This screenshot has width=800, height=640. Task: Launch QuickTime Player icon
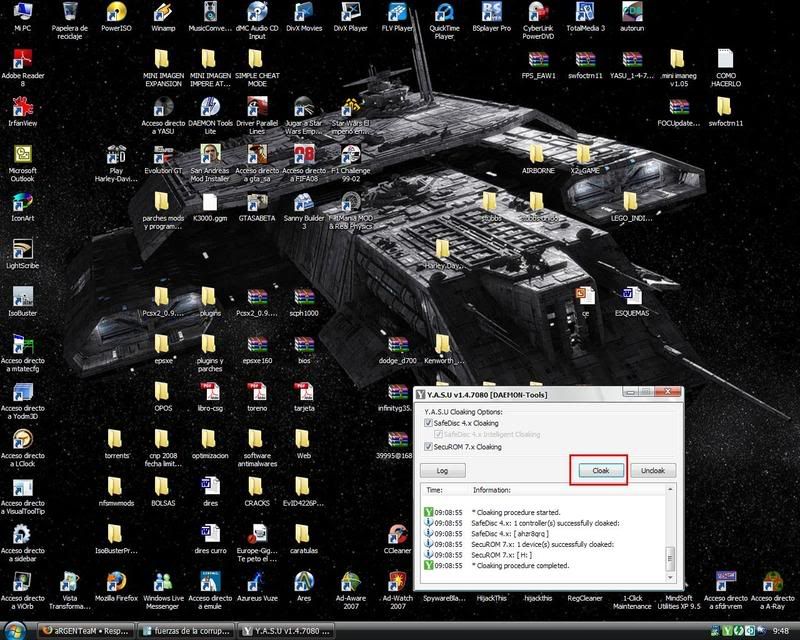(x=444, y=20)
